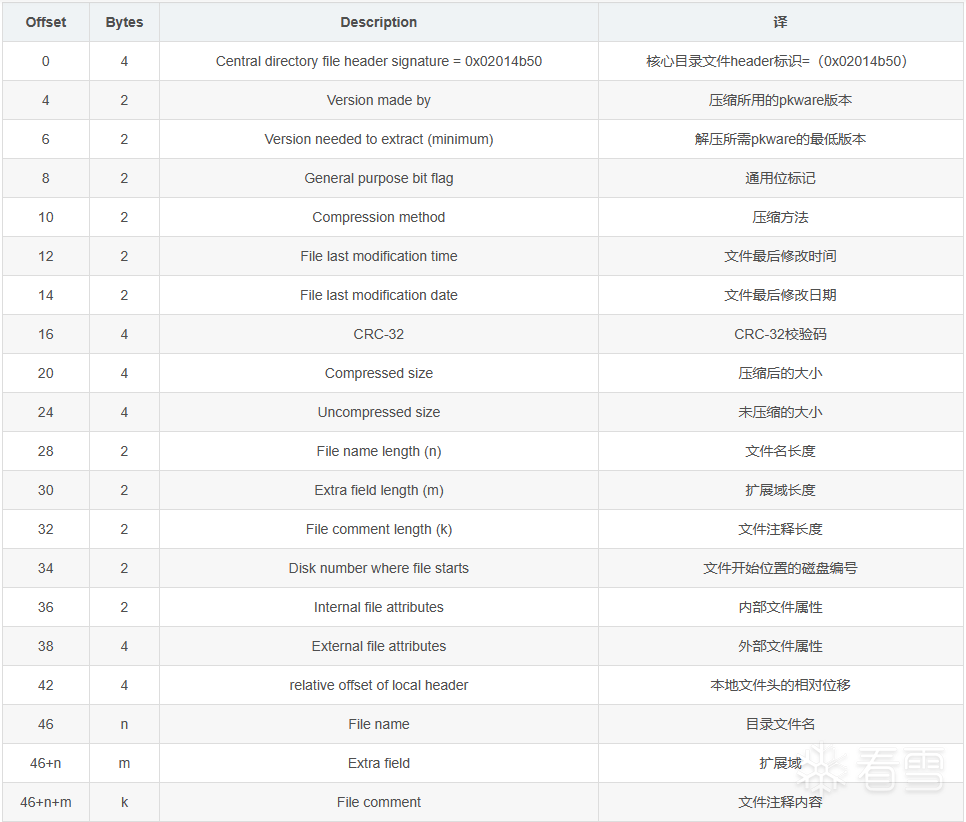Click the bytes value 'n'
The width and height of the screenshot is (966, 822).
click(124, 725)
